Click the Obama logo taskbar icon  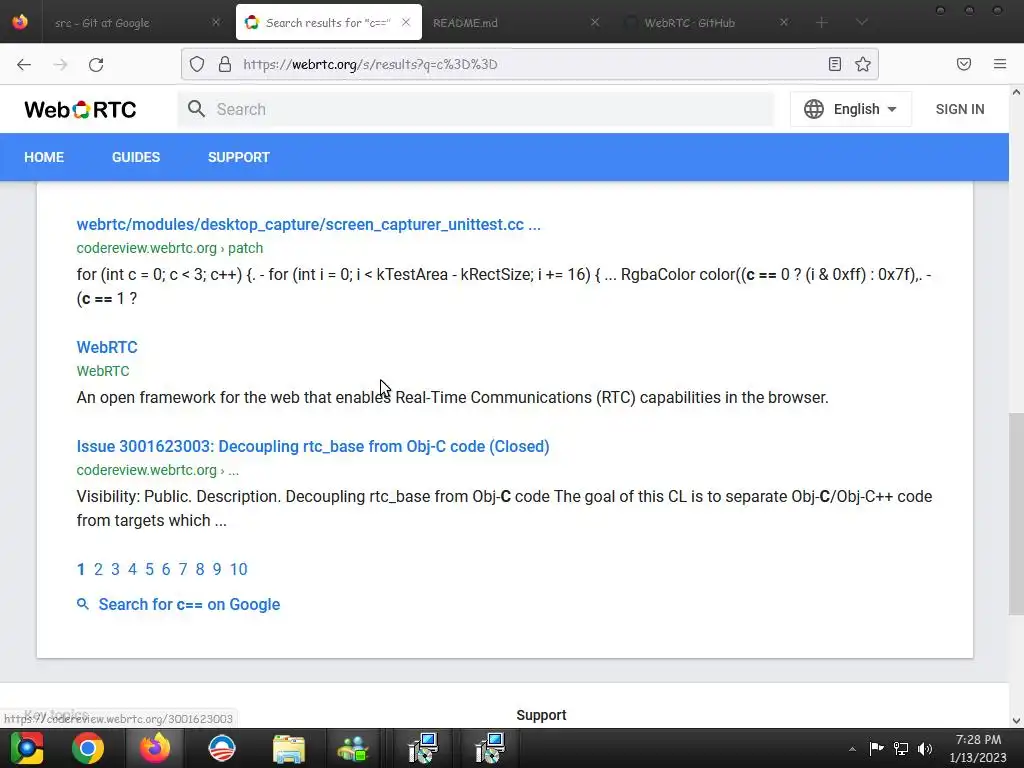(x=222, y=748)
